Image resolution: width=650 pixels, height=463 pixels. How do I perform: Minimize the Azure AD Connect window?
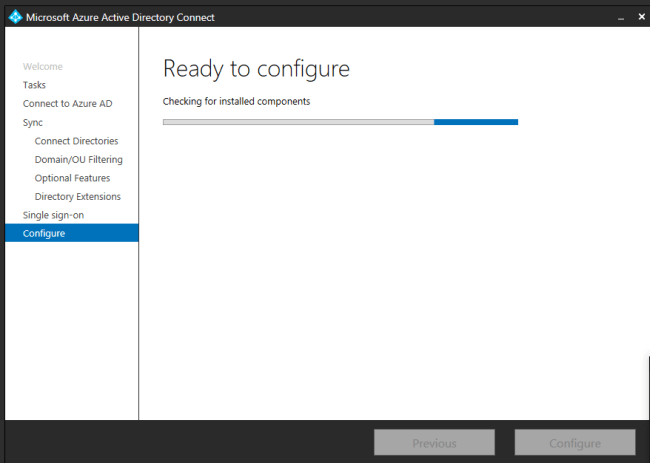coord(621,17)
